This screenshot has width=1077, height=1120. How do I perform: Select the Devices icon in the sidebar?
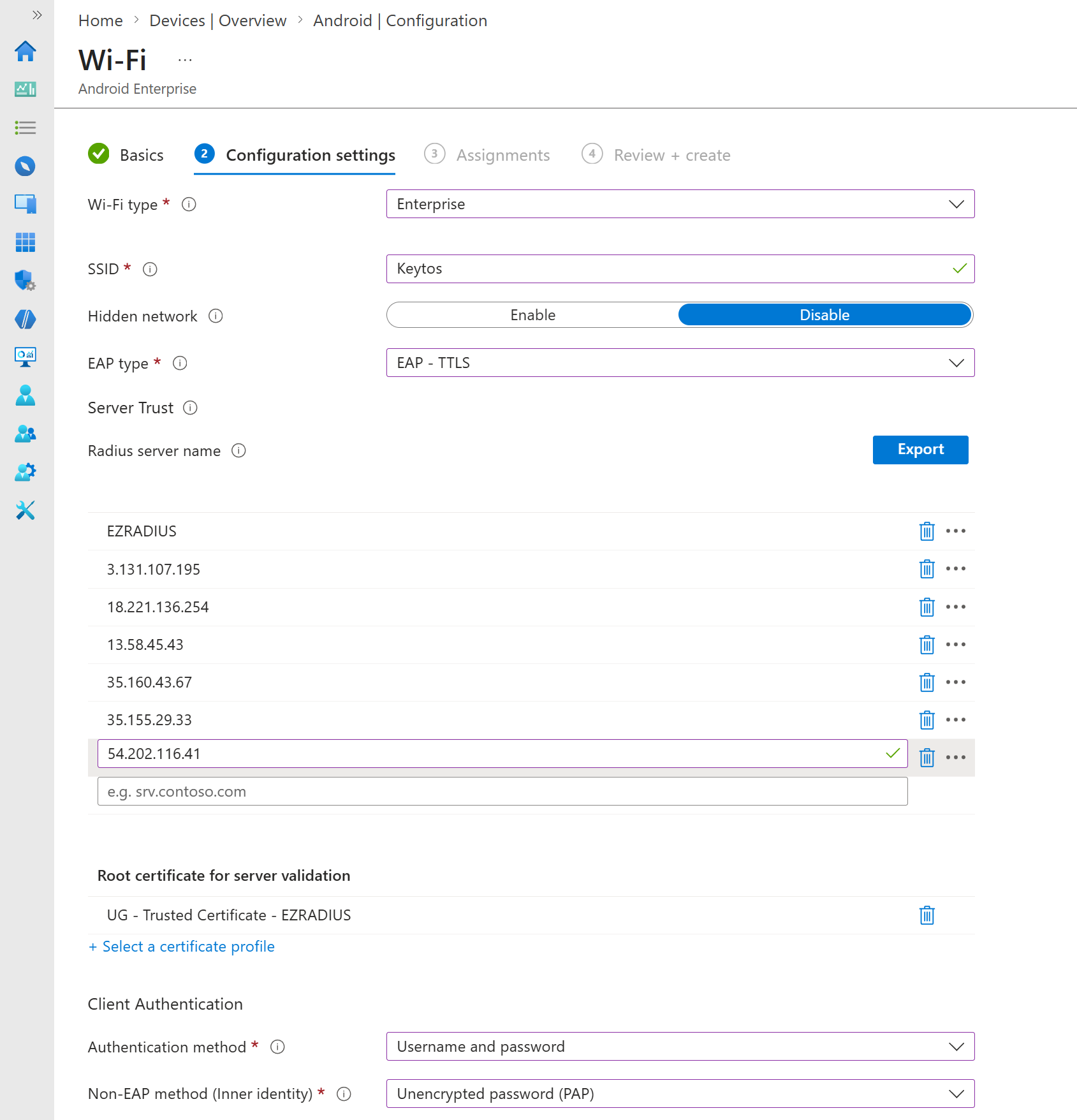coord(26,204)
